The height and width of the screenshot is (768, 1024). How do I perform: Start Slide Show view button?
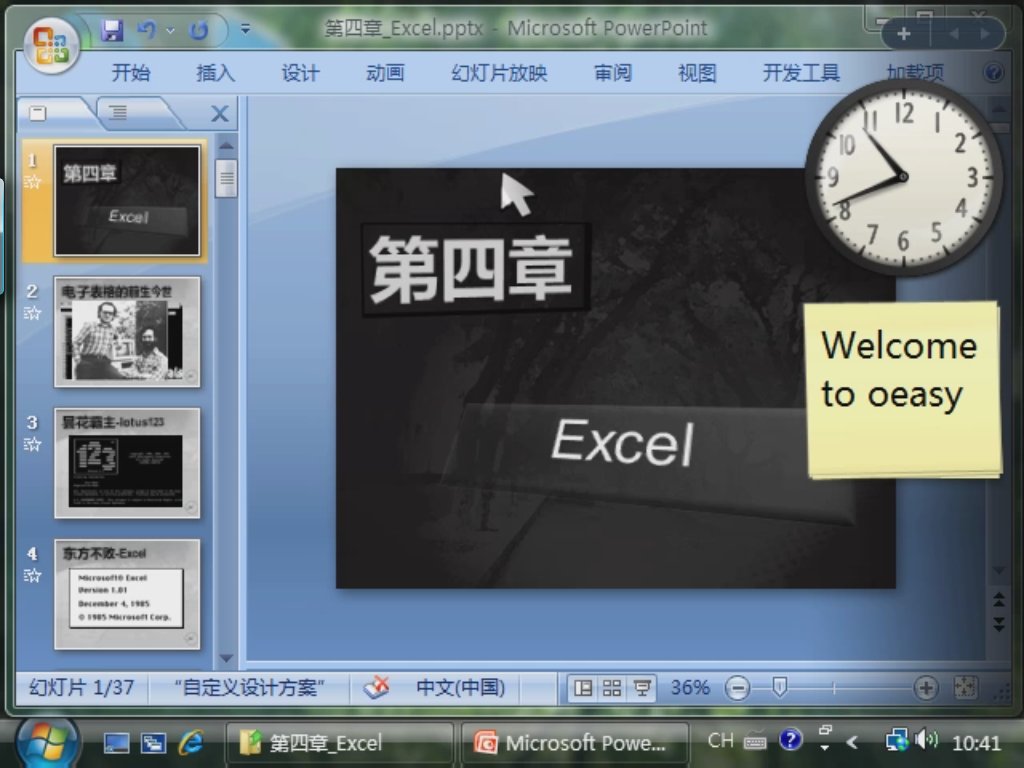click(642, 688)
